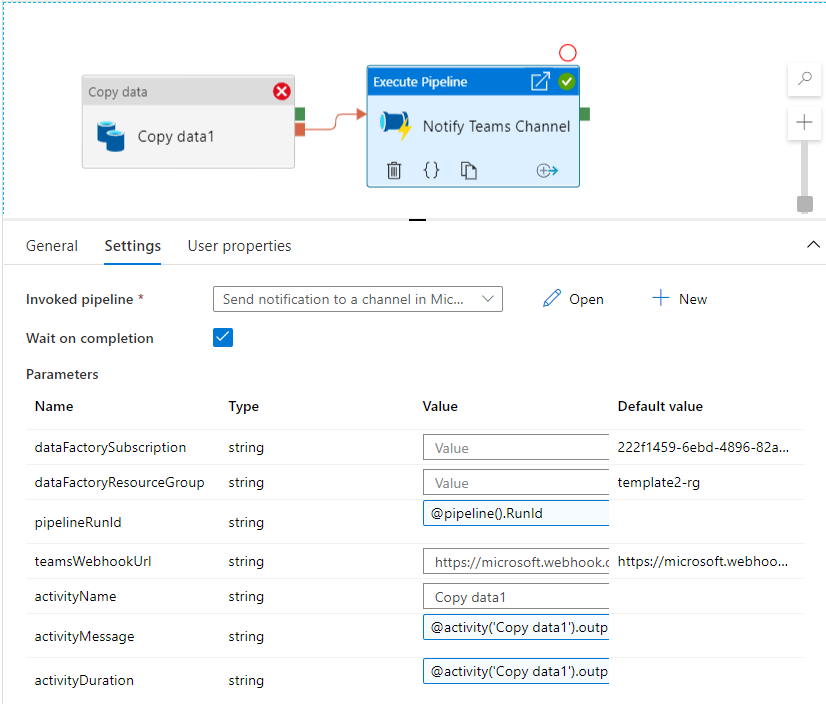Open the code view curly braces icon

(x=431, y=170)
